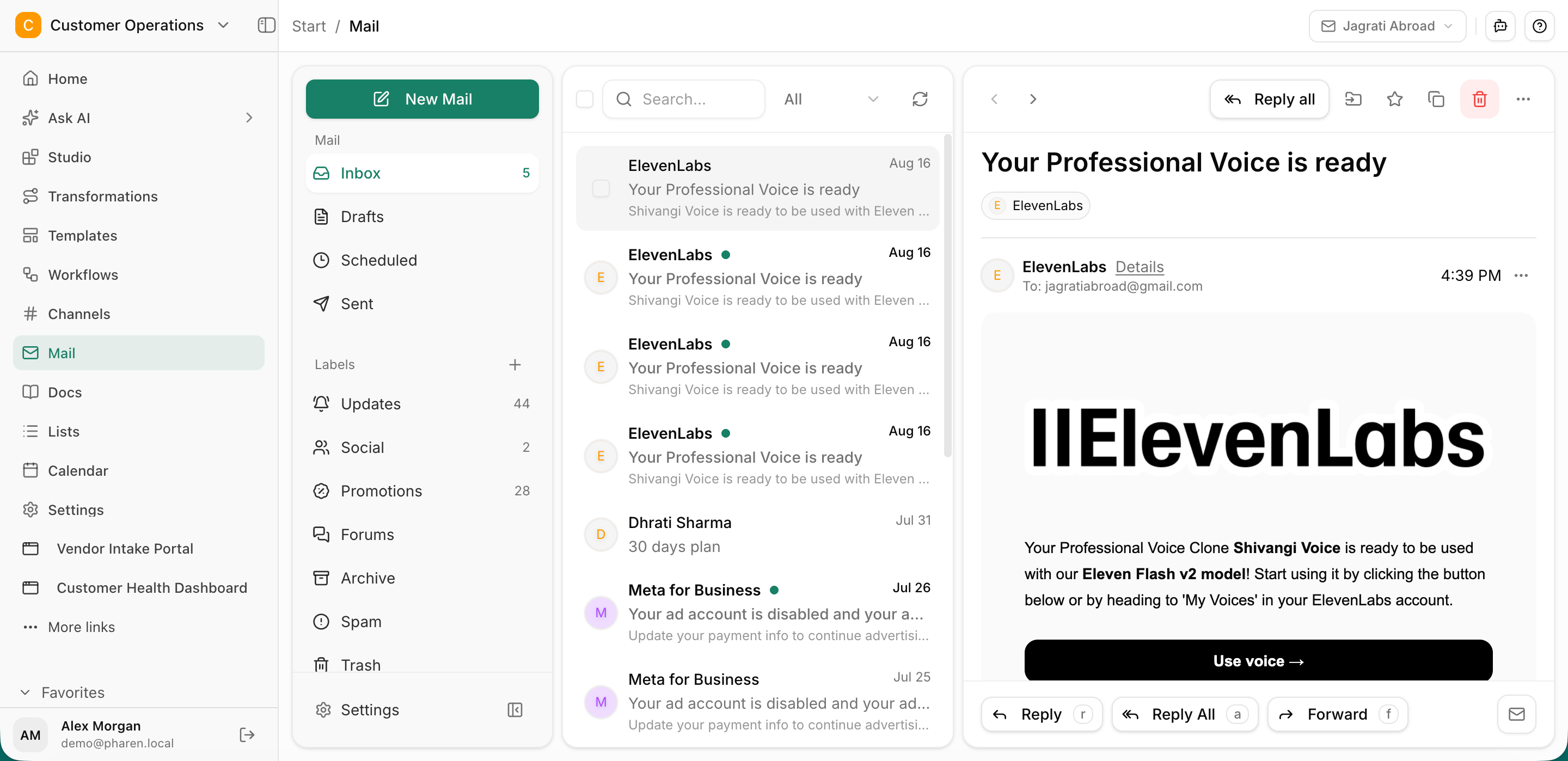The height and width of the screenshot is (761, 1568).
Task: Open the assistant bot icon in header
Action: point(1500,26)
